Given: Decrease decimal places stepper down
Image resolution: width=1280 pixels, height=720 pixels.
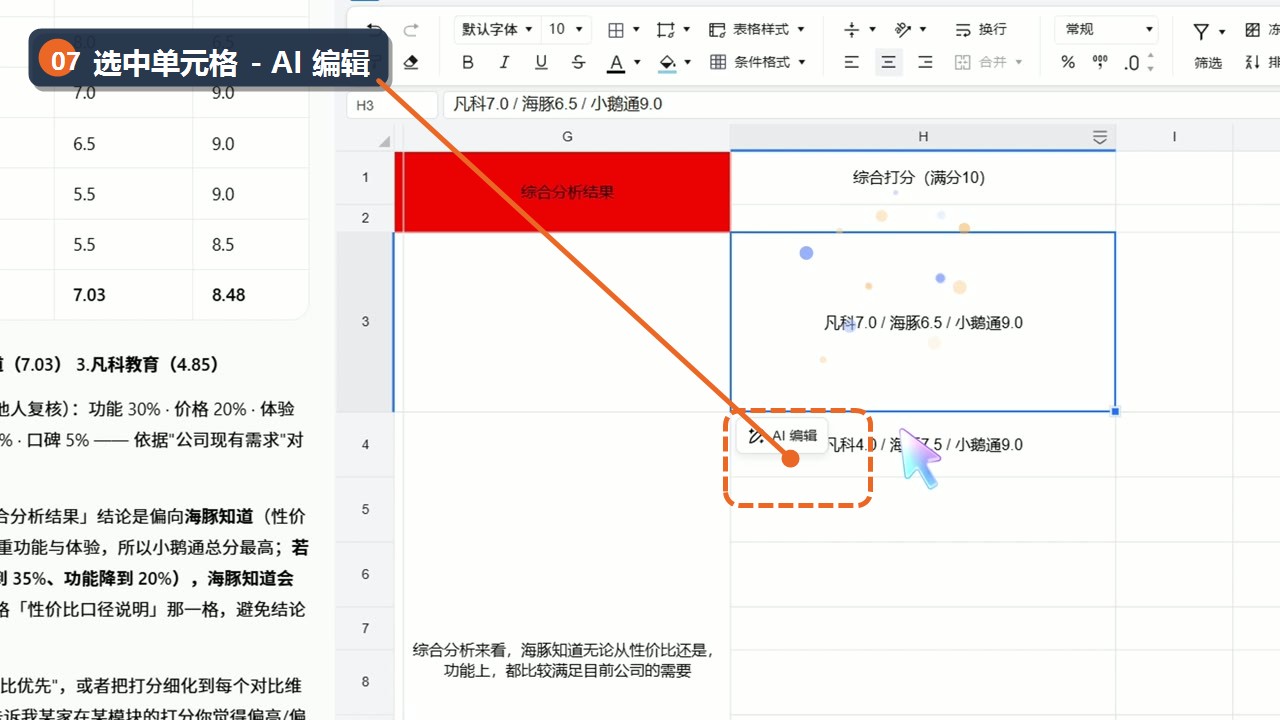Looking at the screenshot, I should point(1150,69).
